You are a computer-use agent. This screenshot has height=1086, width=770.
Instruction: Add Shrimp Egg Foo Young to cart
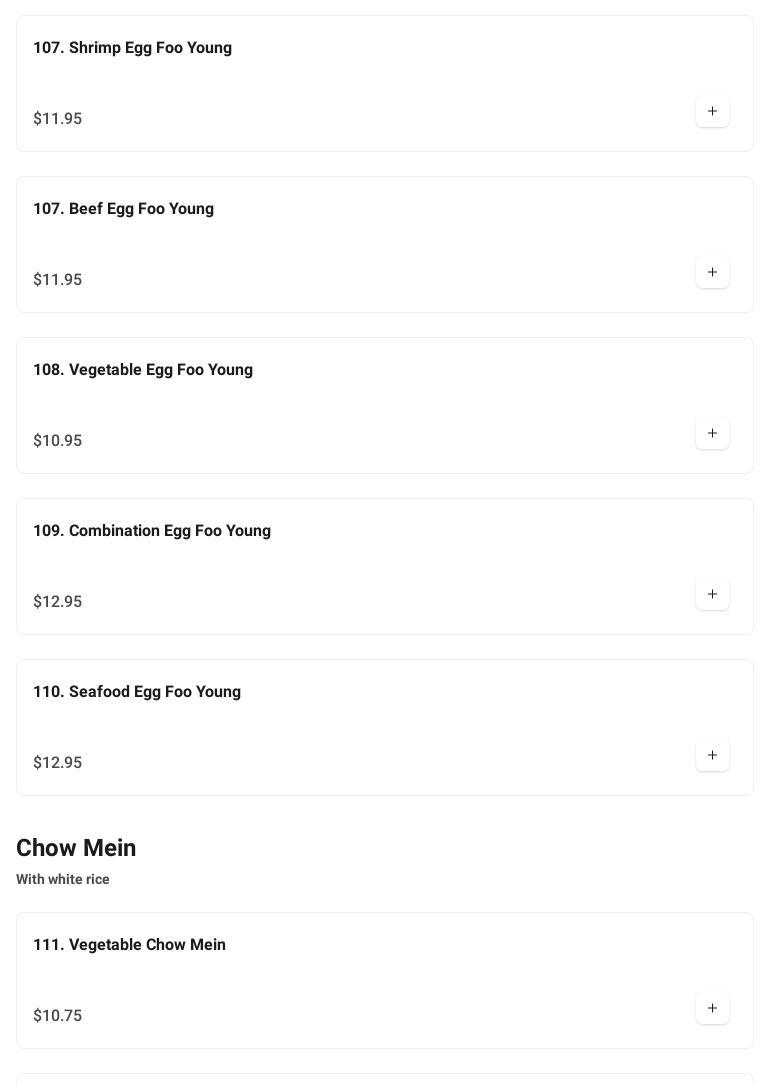(x=712, y=111)
